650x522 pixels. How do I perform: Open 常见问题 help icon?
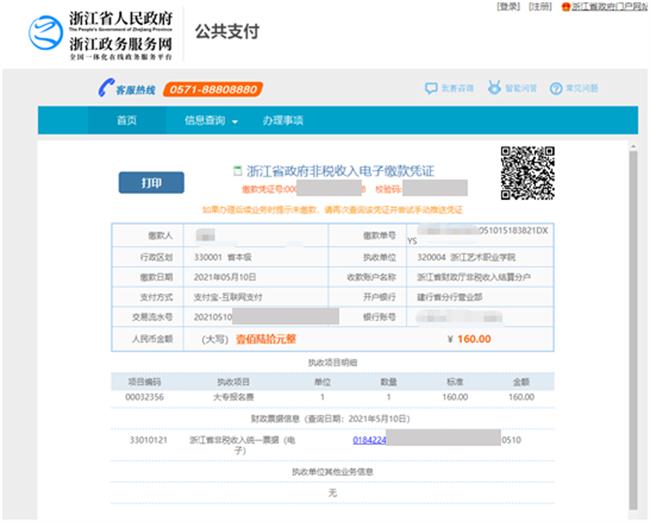(x=555, y=89)
